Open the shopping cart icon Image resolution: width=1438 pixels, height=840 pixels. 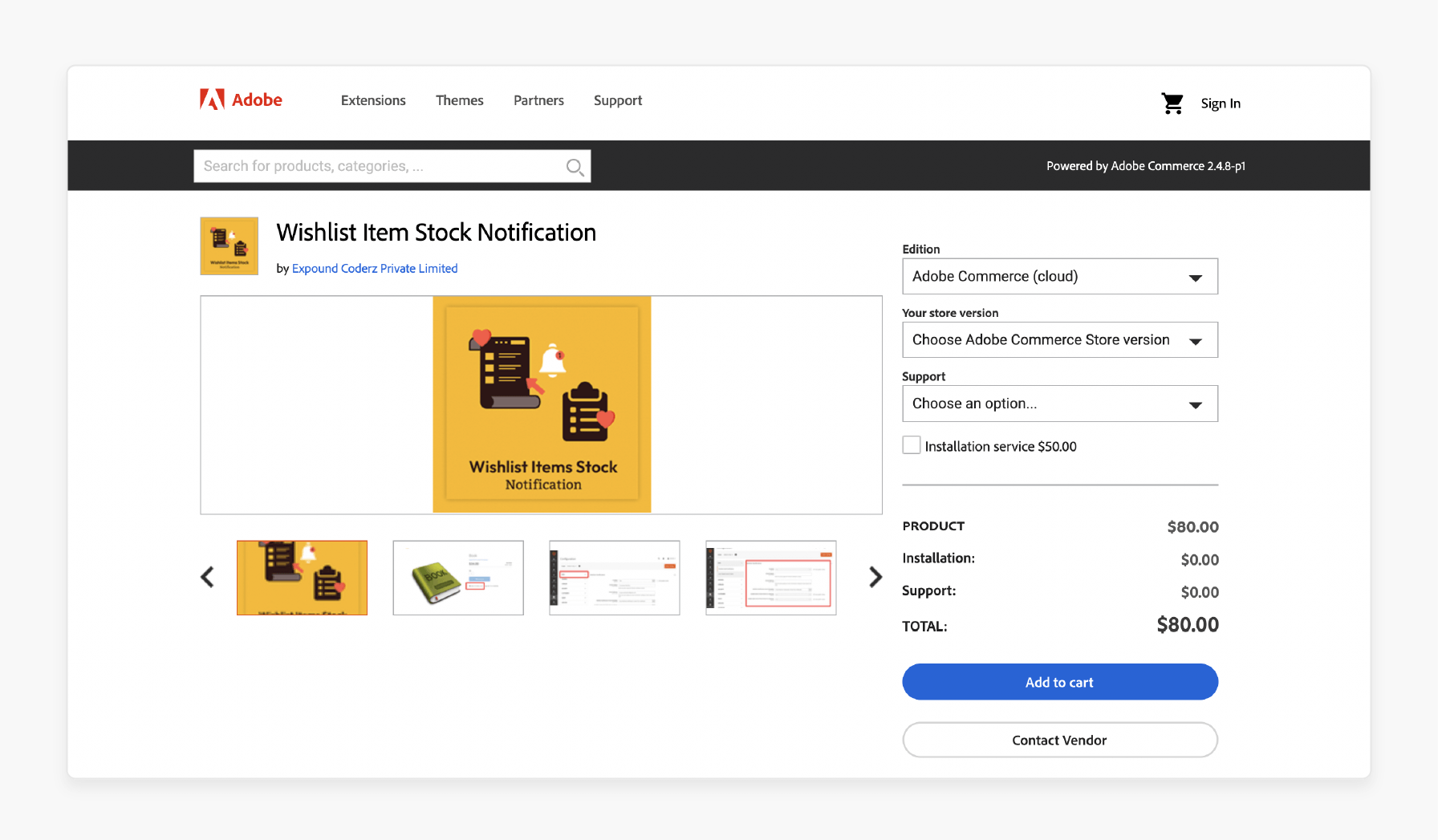(1172, 103)
